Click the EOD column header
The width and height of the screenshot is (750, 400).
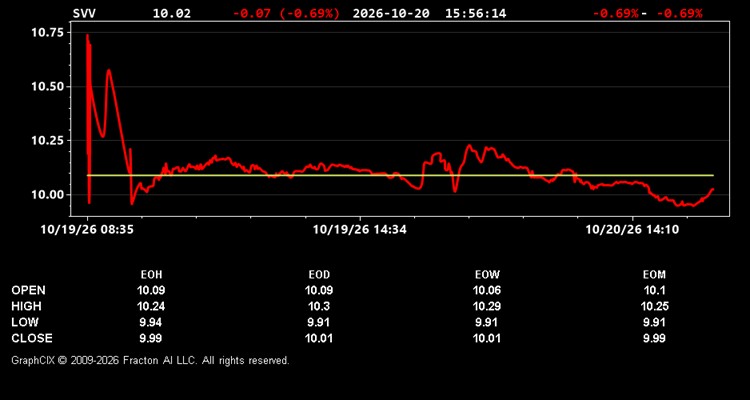(319, 275)
